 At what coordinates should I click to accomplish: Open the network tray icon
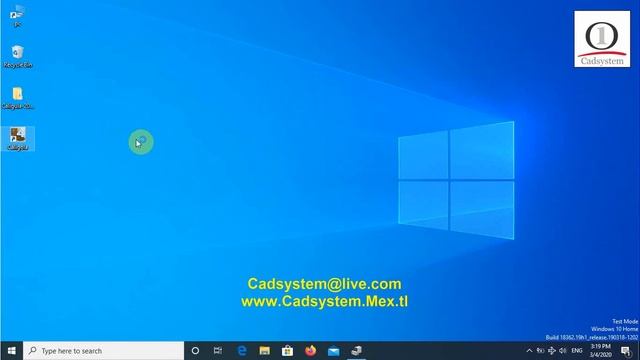[552, 351]
